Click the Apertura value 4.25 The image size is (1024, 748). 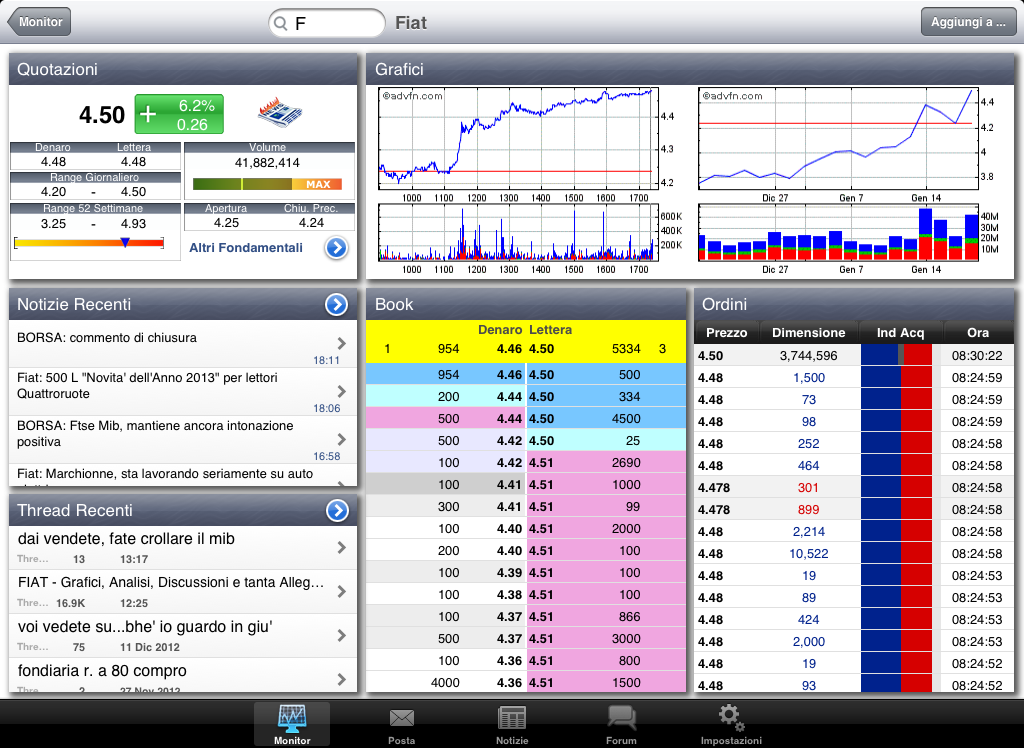tap(226, 223)
